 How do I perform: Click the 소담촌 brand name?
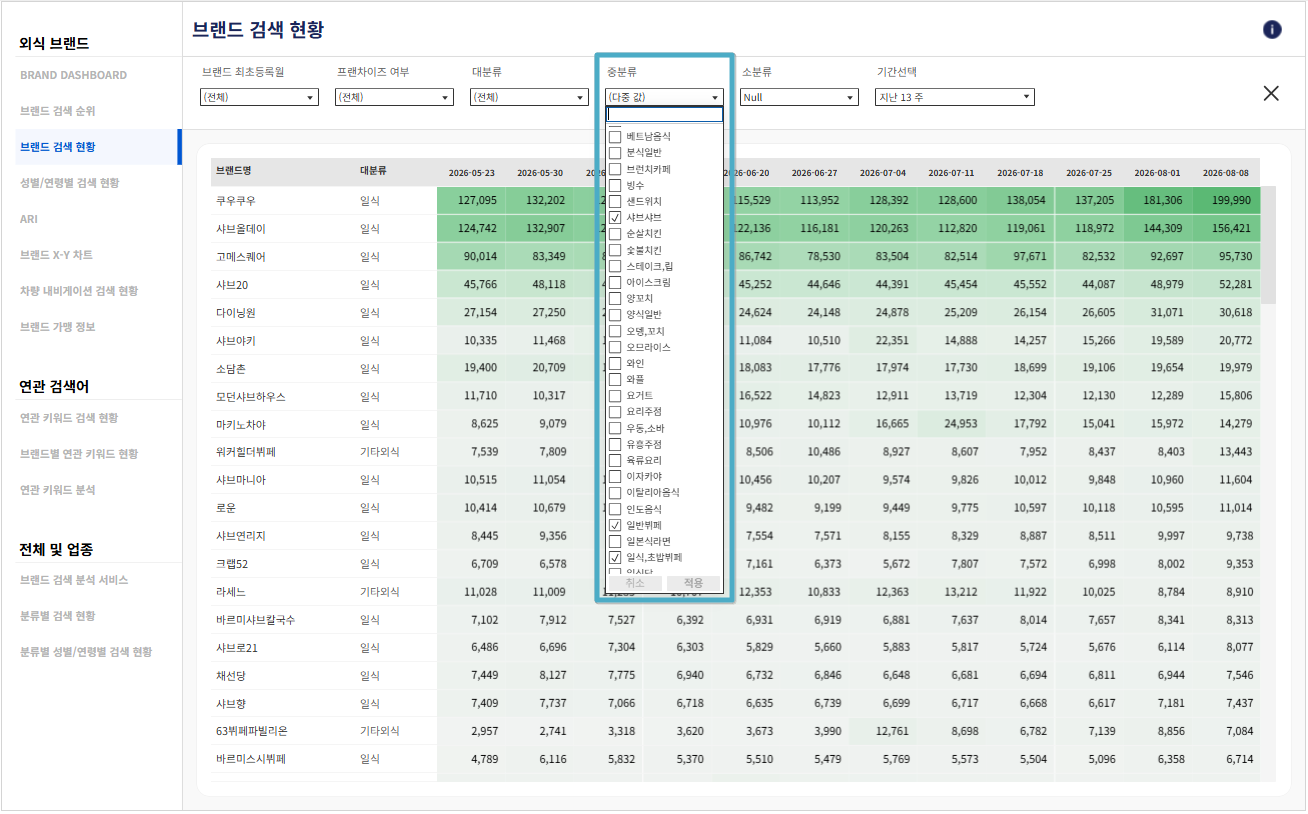pos(231,368)
